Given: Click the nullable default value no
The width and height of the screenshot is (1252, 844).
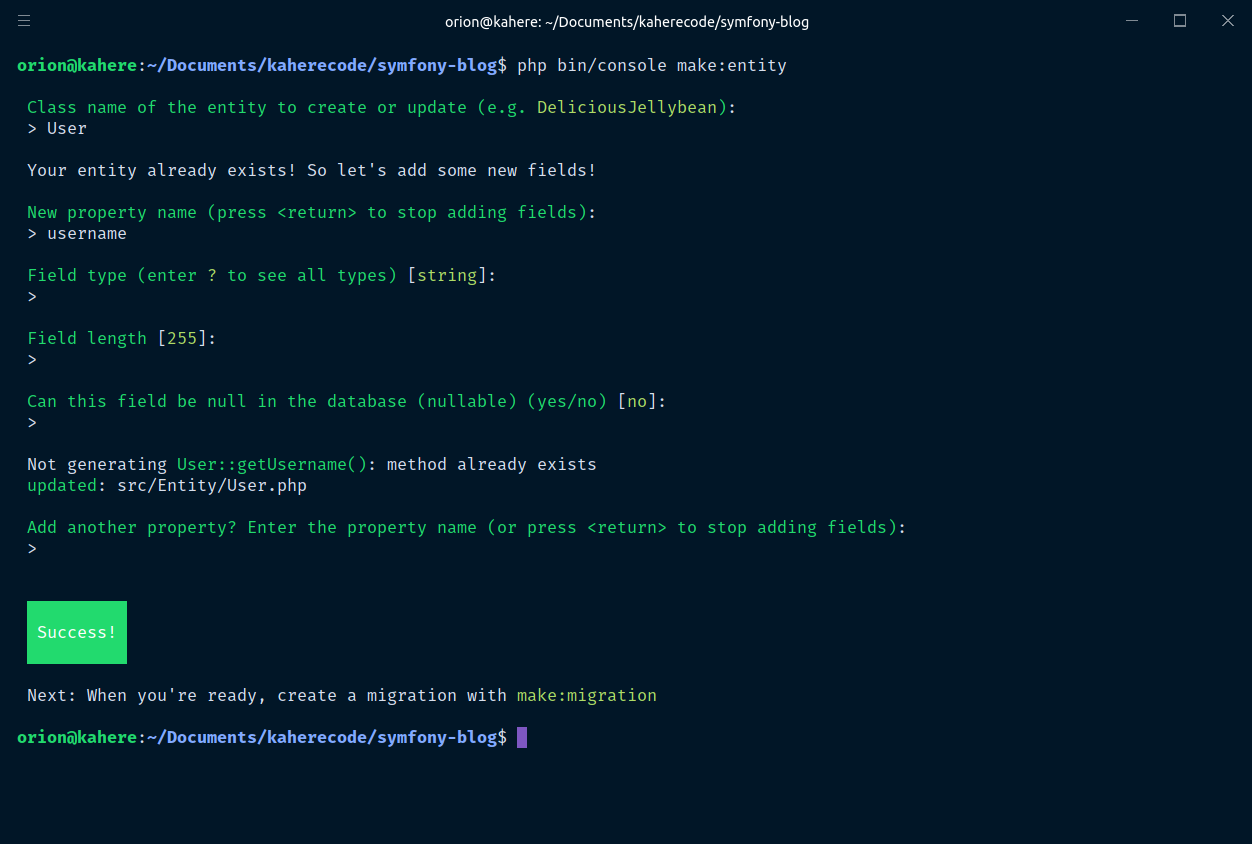Looking at the screenshot, I should (637, 402).
